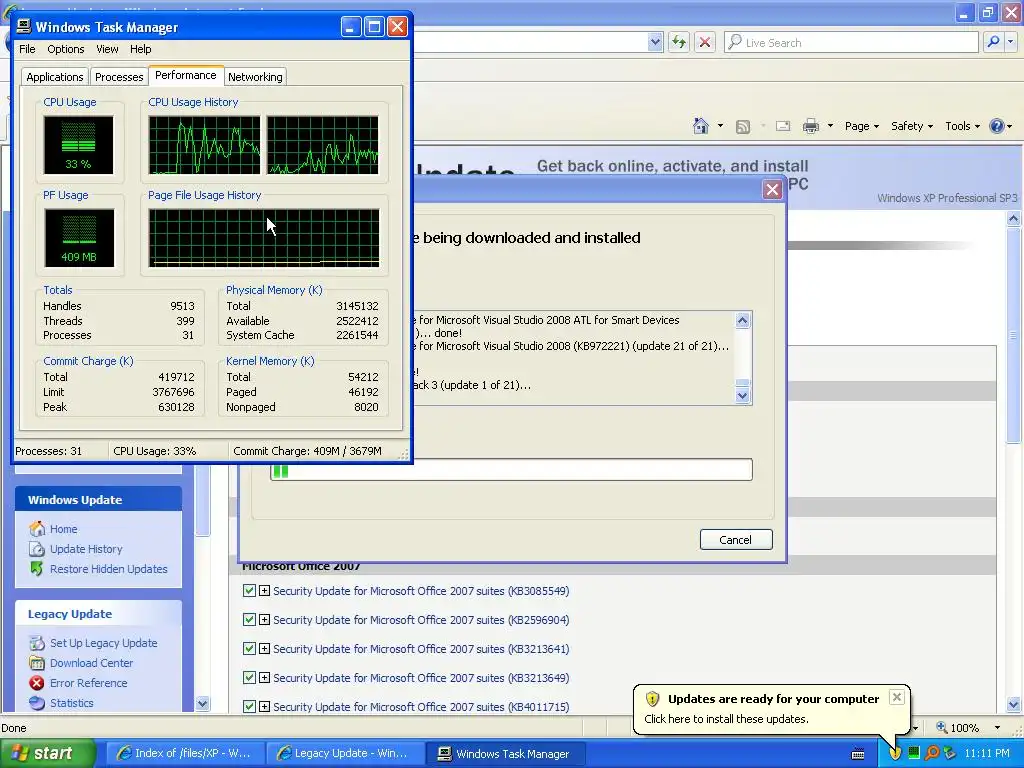The width and height of the screenshot is (1024, 768).
Task: Expand details for update KB3213649
Action: point(264,677)
